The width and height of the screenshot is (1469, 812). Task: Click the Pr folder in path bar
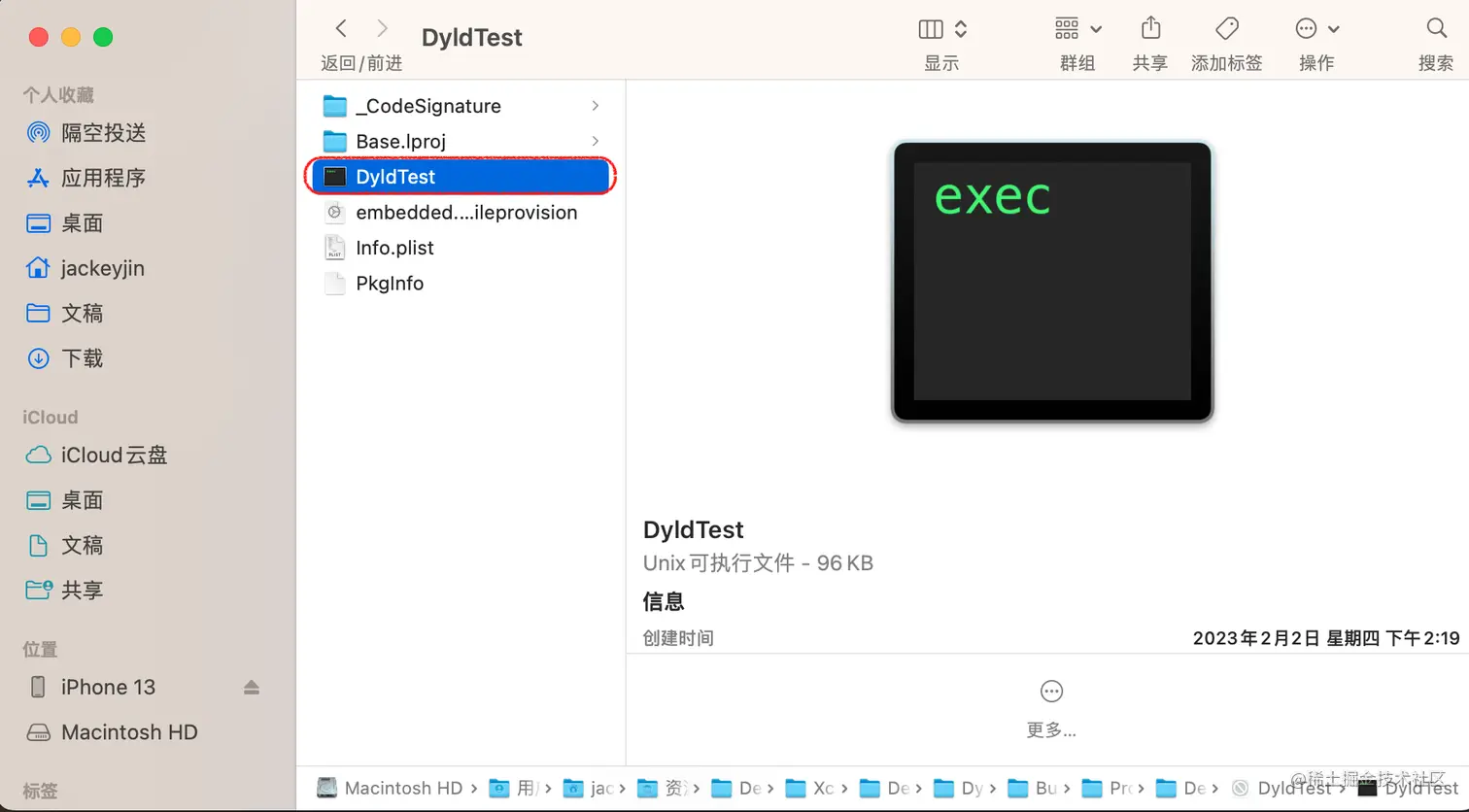pyautogui.click(x=1107, y=788)
